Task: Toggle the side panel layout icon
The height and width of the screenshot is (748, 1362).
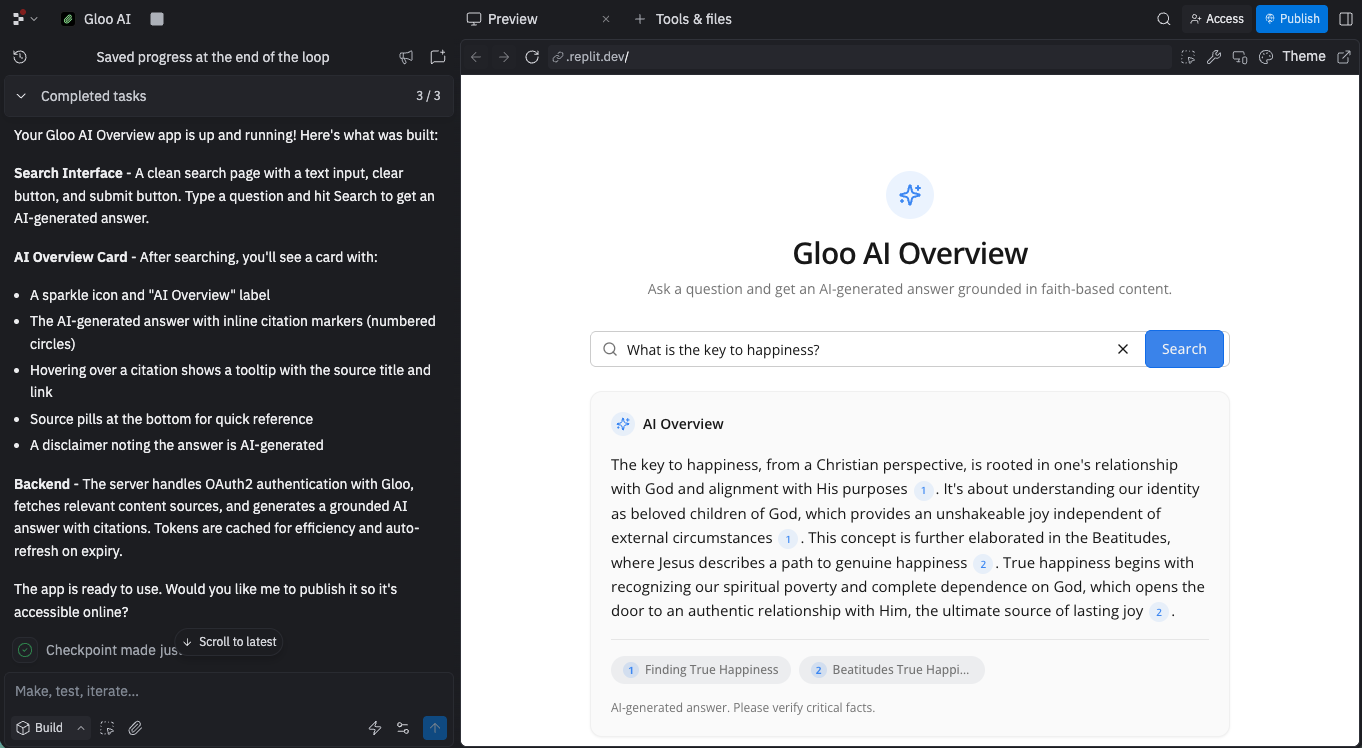Action: point(1345,19)
